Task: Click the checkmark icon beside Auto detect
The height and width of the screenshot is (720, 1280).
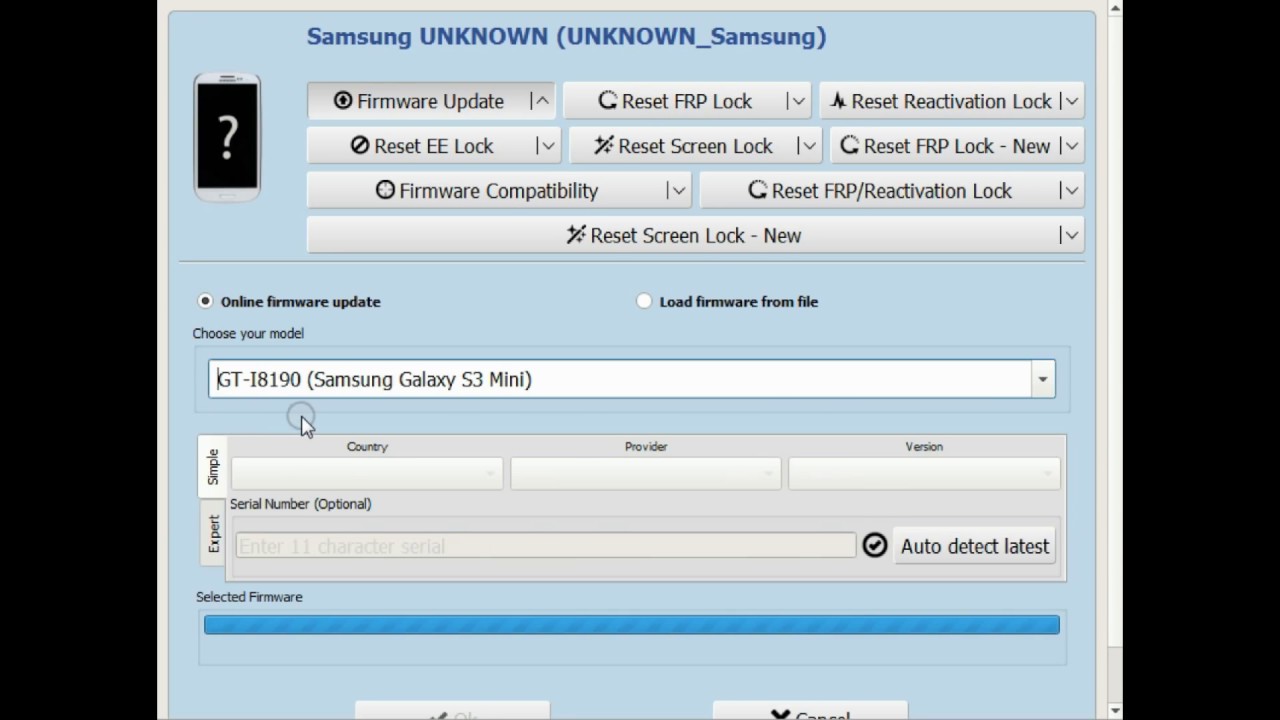Action: tap(875, 546)
